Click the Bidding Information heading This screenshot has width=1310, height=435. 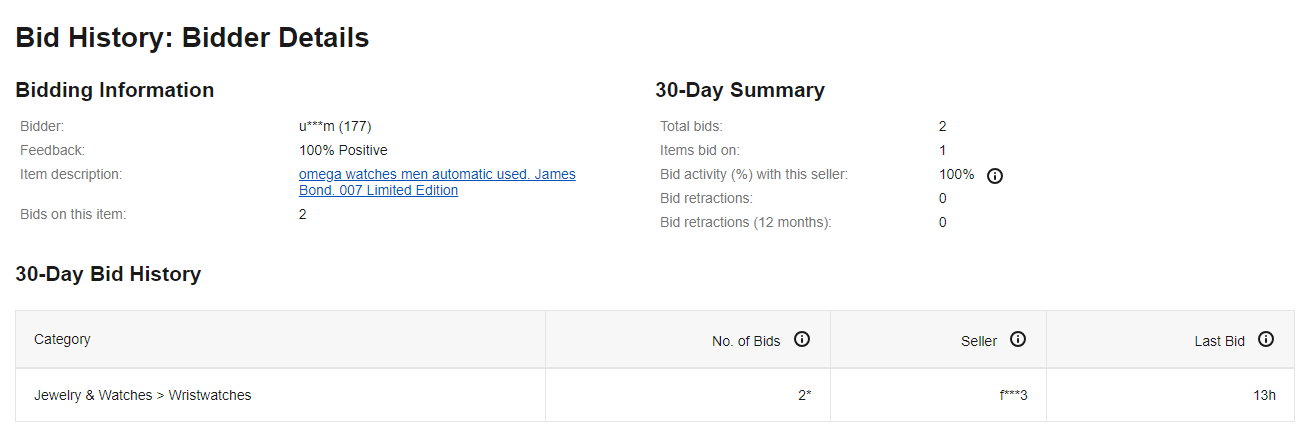[x=115, y=90]
